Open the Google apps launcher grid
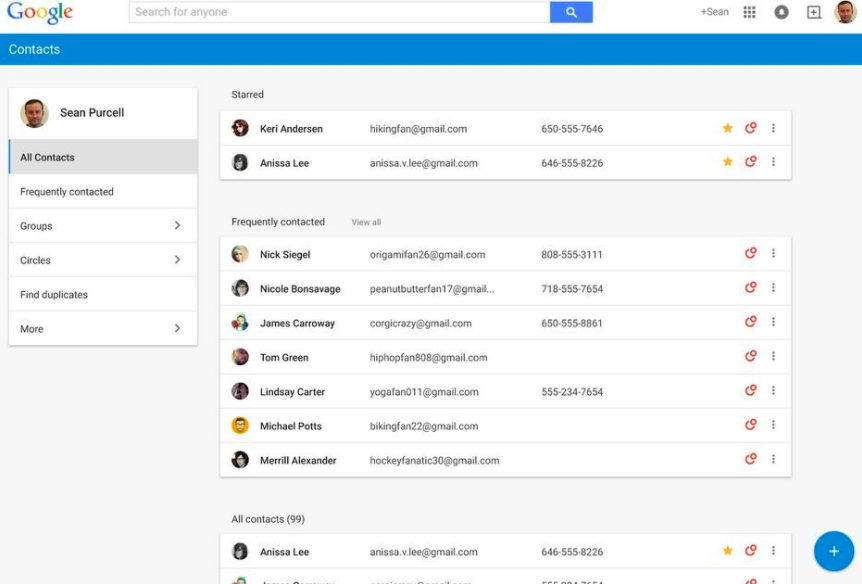The width and height of the screenshot is (862, 584). point(748,11)
